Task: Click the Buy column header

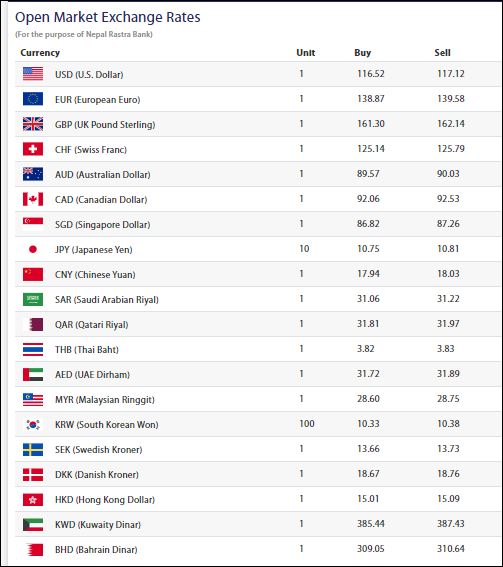Action: (363, 53)
